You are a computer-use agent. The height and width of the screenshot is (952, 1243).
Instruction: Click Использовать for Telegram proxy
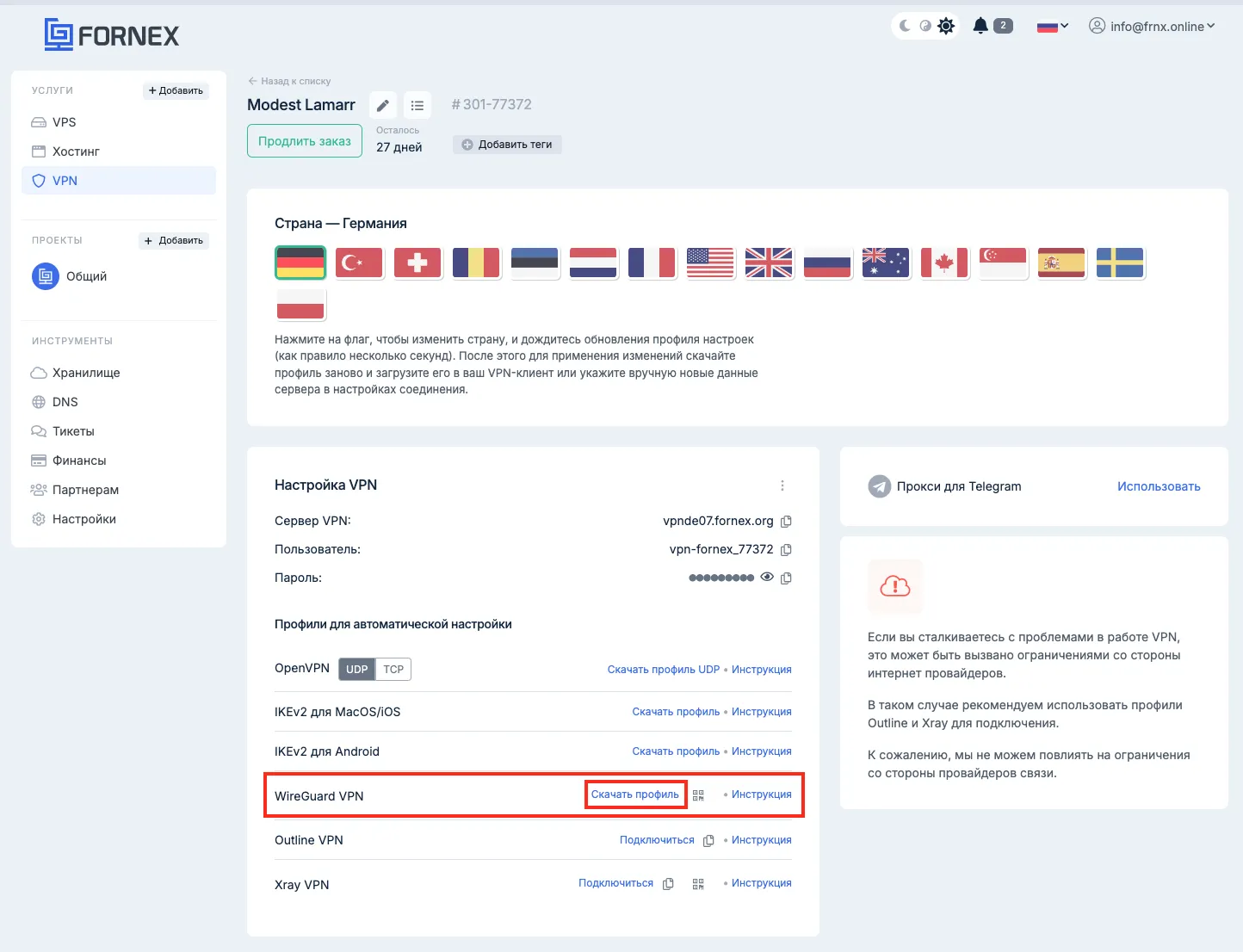click(1159, 486)
